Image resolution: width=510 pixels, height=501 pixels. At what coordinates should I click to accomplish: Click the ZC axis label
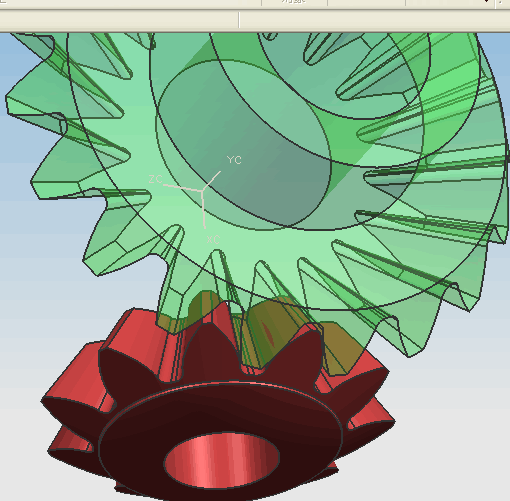155,179
